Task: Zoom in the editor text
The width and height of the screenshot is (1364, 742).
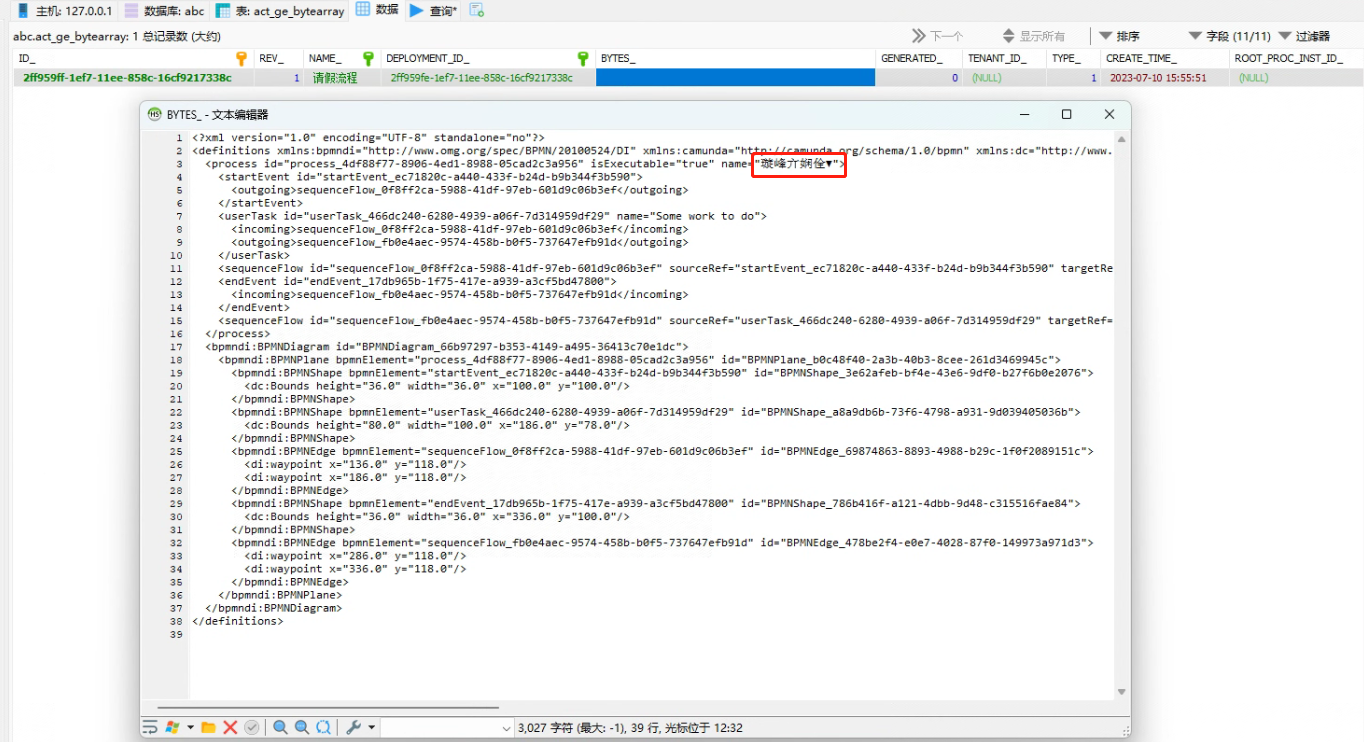Action: pos(280,727)
